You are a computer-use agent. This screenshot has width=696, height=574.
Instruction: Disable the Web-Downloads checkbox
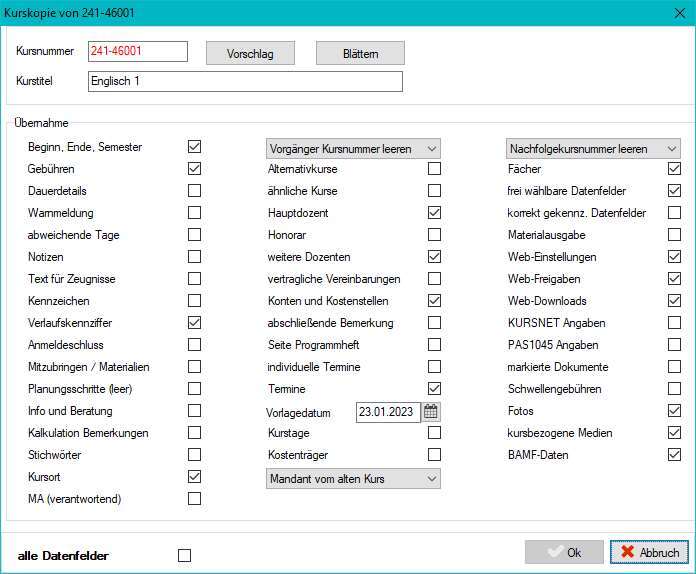[x=675, y=301]
